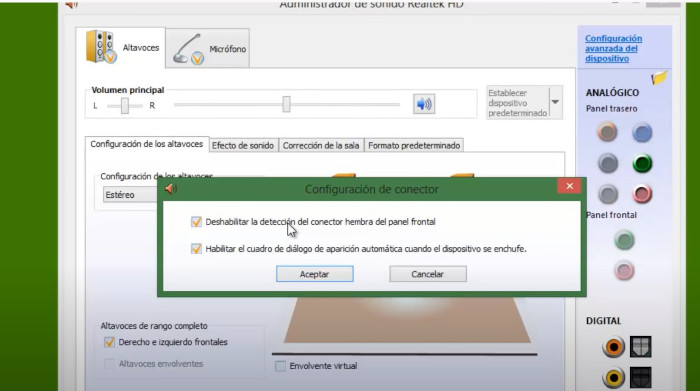Image resolution: width=700 pixels, height=391 pixels.
Task: Enable the Envolvente virtual checkbox
Action: coord(280,366)
